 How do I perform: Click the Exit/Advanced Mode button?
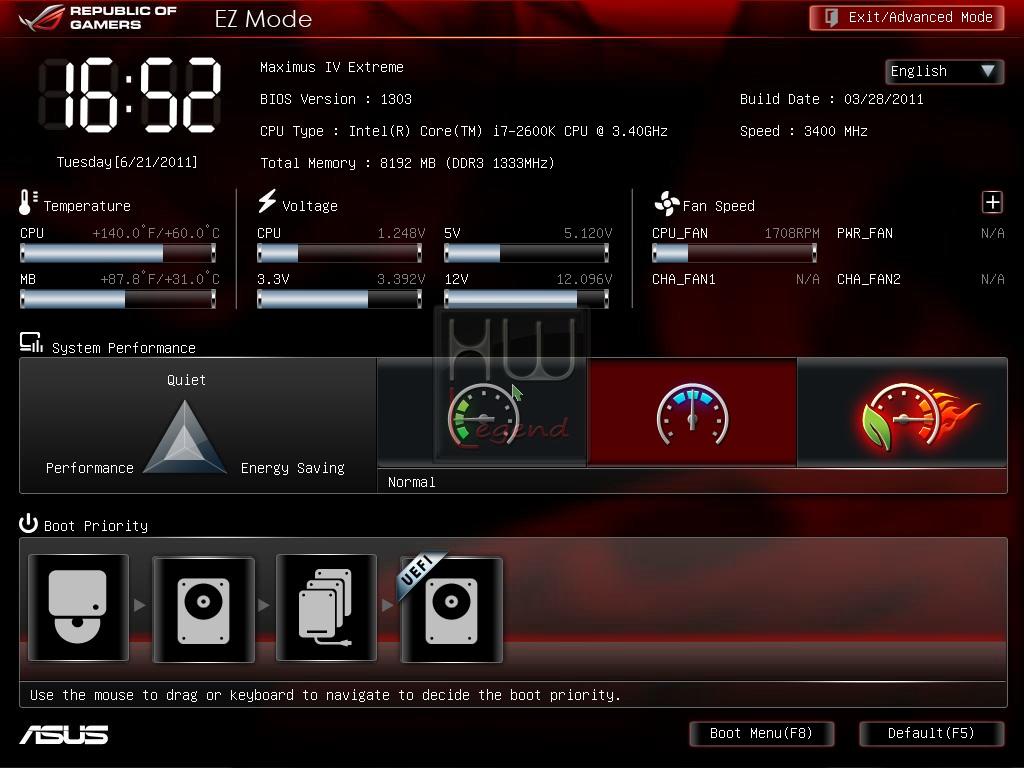point(906,18)
